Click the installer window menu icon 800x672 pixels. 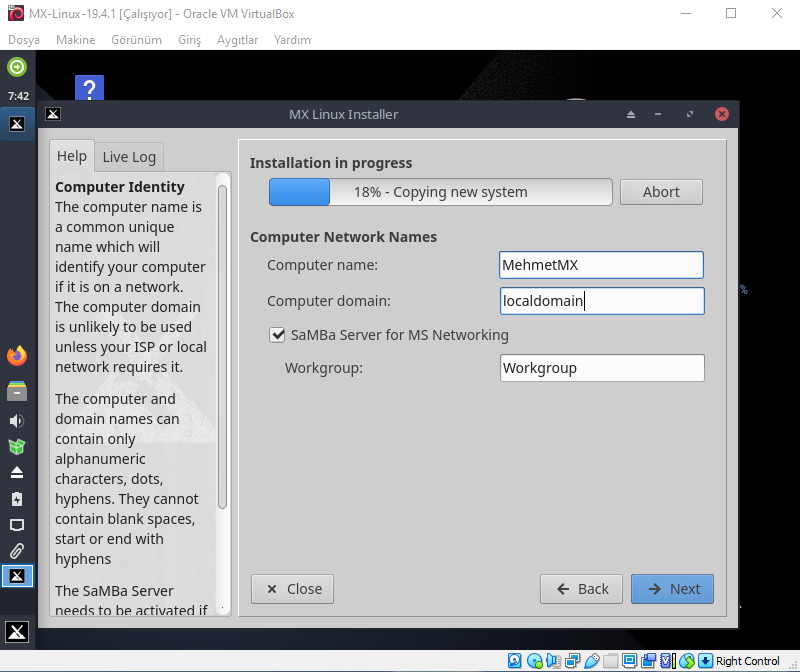[x=53, y=114]
